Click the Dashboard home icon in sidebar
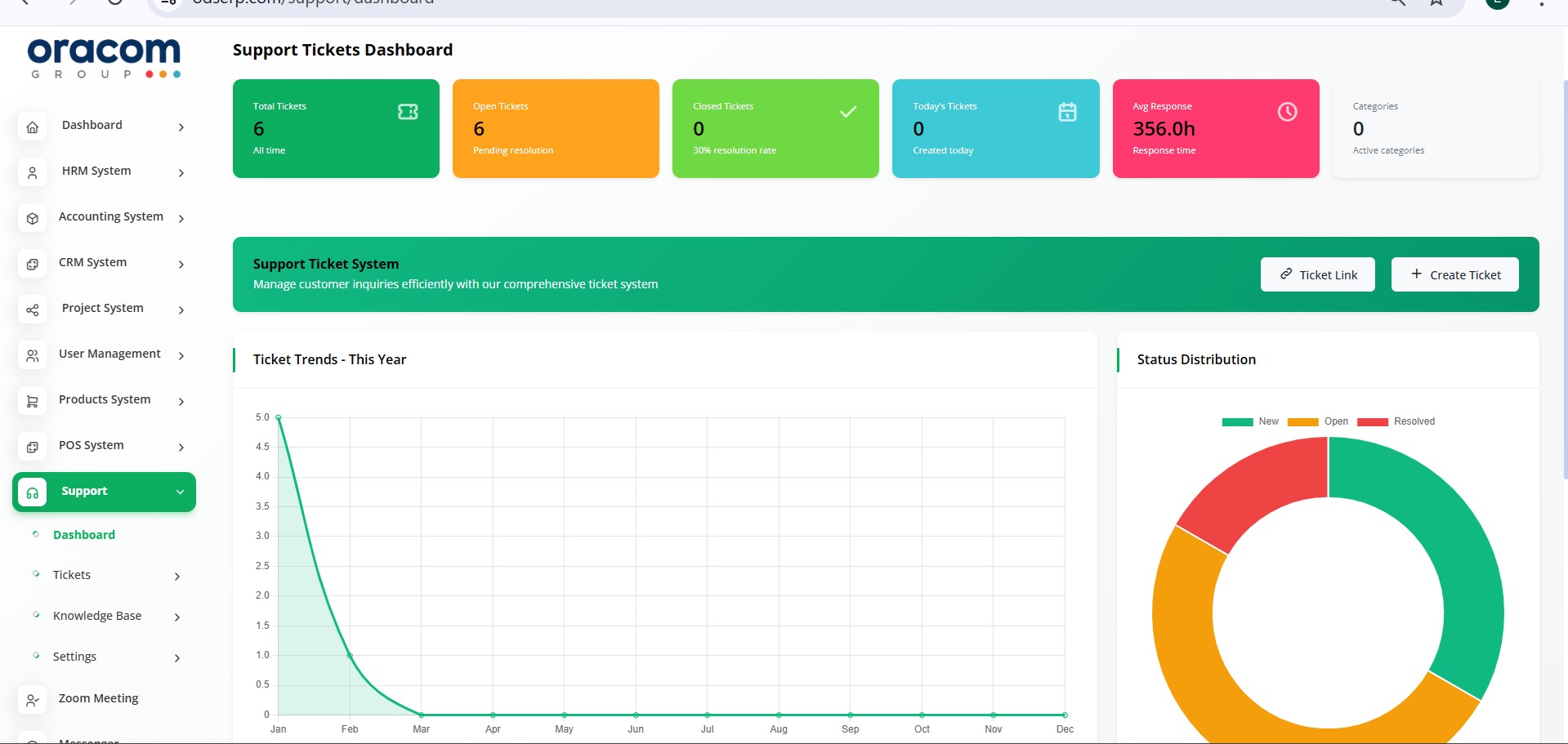1568x744 pixels. click(33, 127)
